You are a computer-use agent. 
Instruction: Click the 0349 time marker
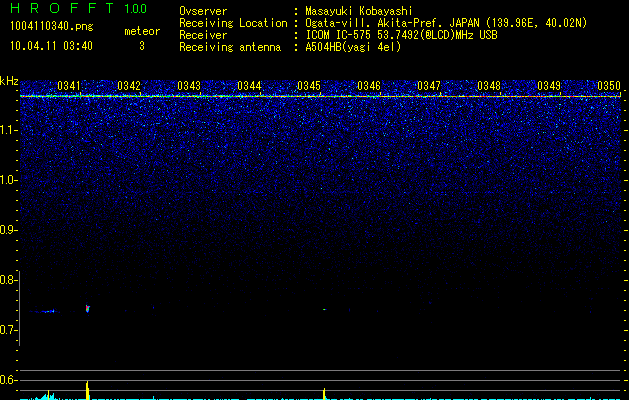tap(549, 86)
